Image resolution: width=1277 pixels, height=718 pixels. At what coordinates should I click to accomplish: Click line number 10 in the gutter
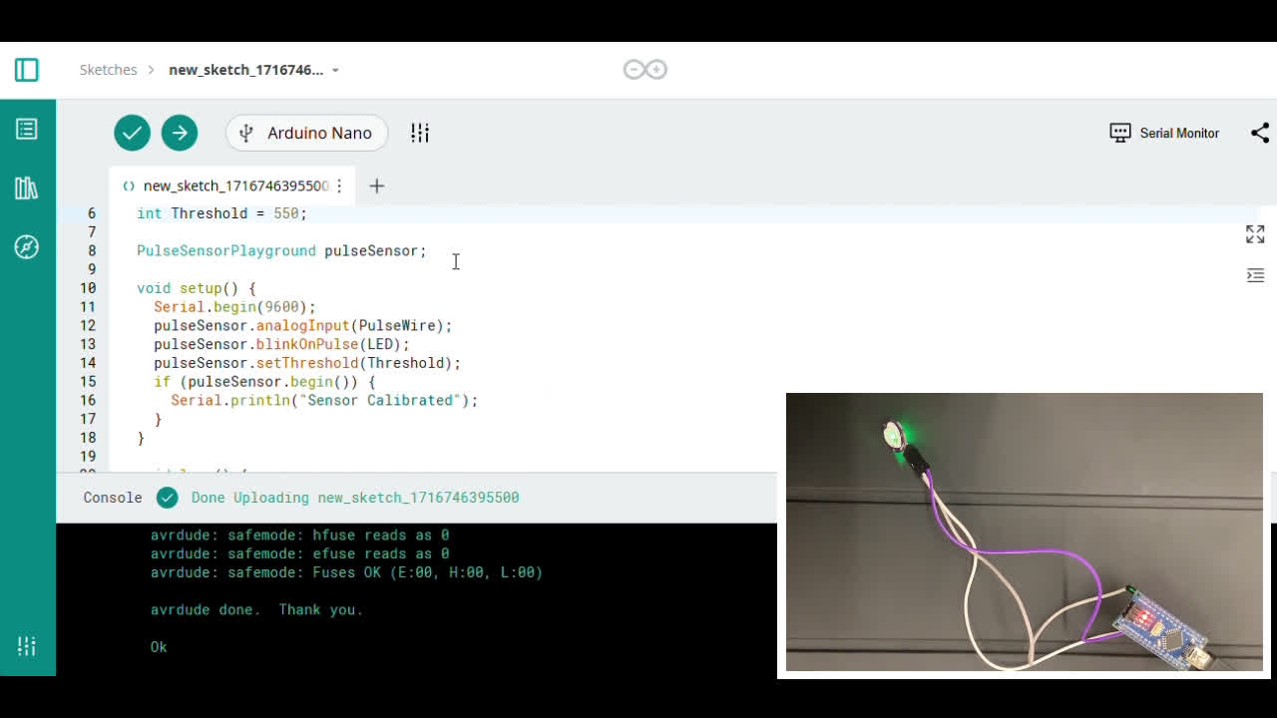88,289
